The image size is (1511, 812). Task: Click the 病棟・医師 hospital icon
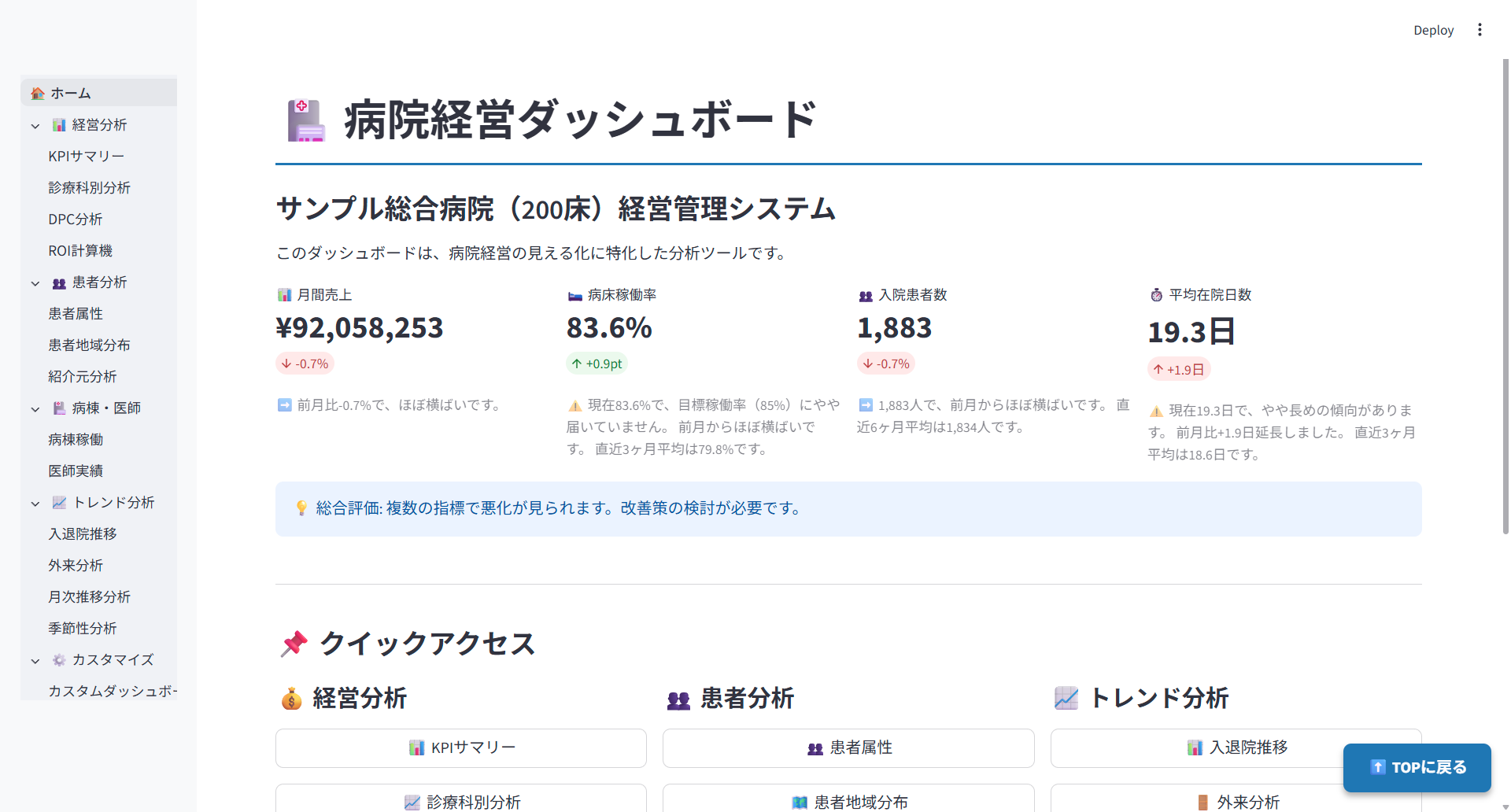pyautogui.click(x=58, y=408)
